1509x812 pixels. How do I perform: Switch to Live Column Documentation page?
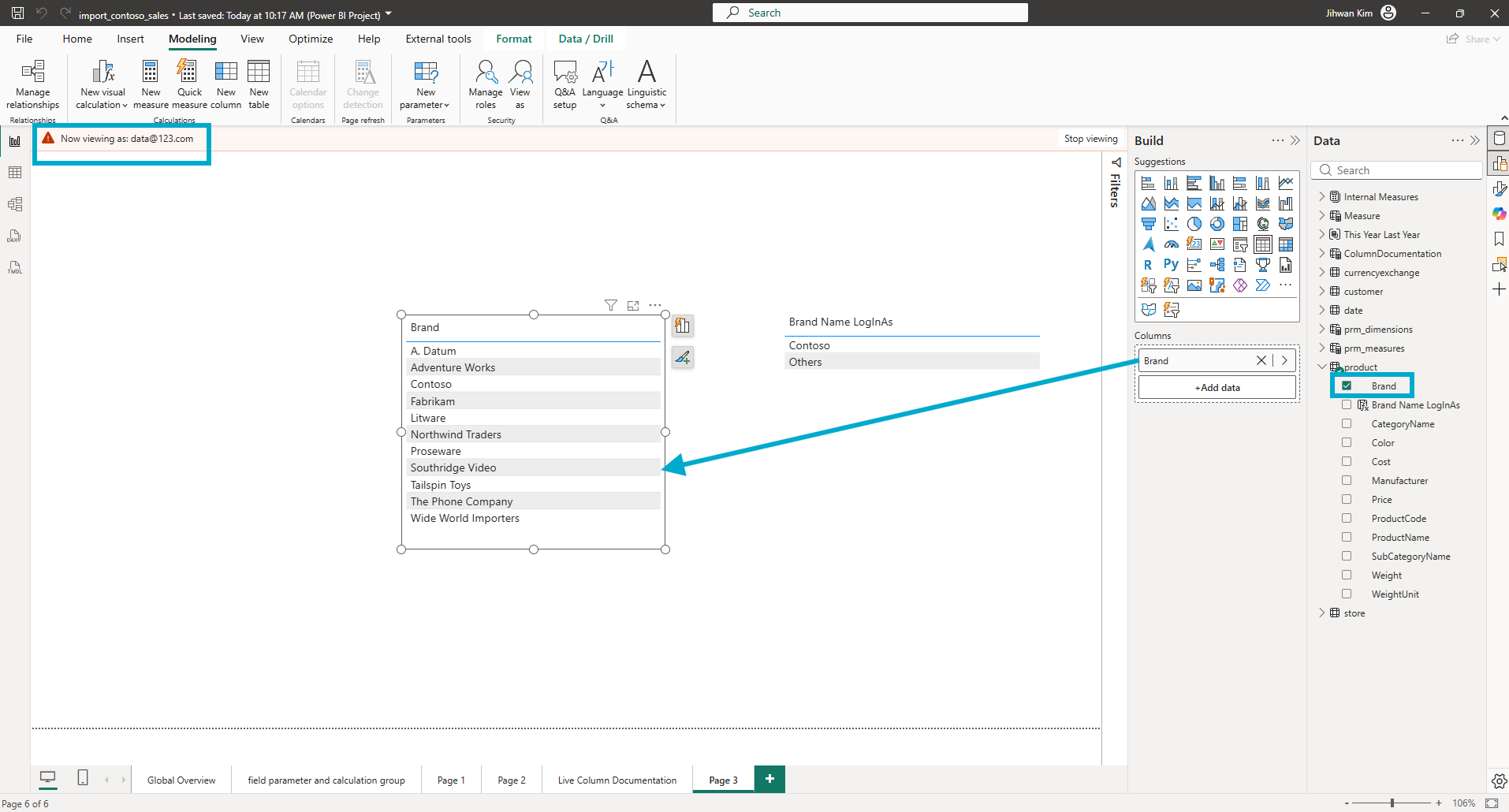(x=617, y=780)
